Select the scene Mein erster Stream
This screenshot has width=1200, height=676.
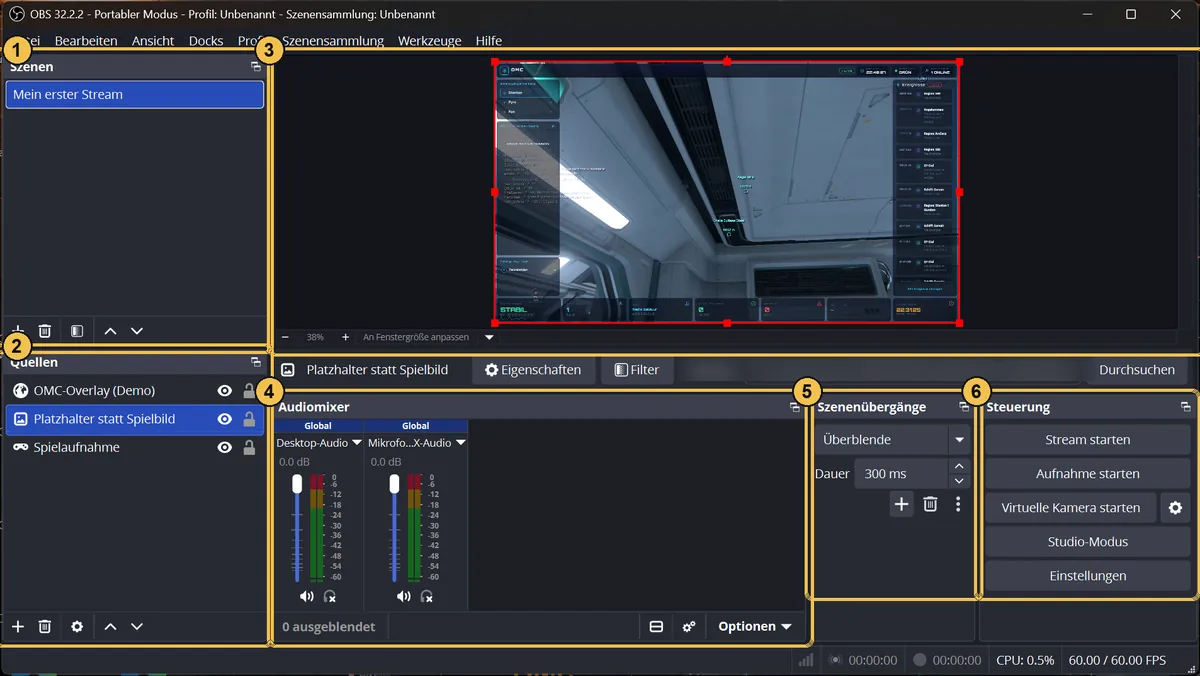click(x=135, y=95)
